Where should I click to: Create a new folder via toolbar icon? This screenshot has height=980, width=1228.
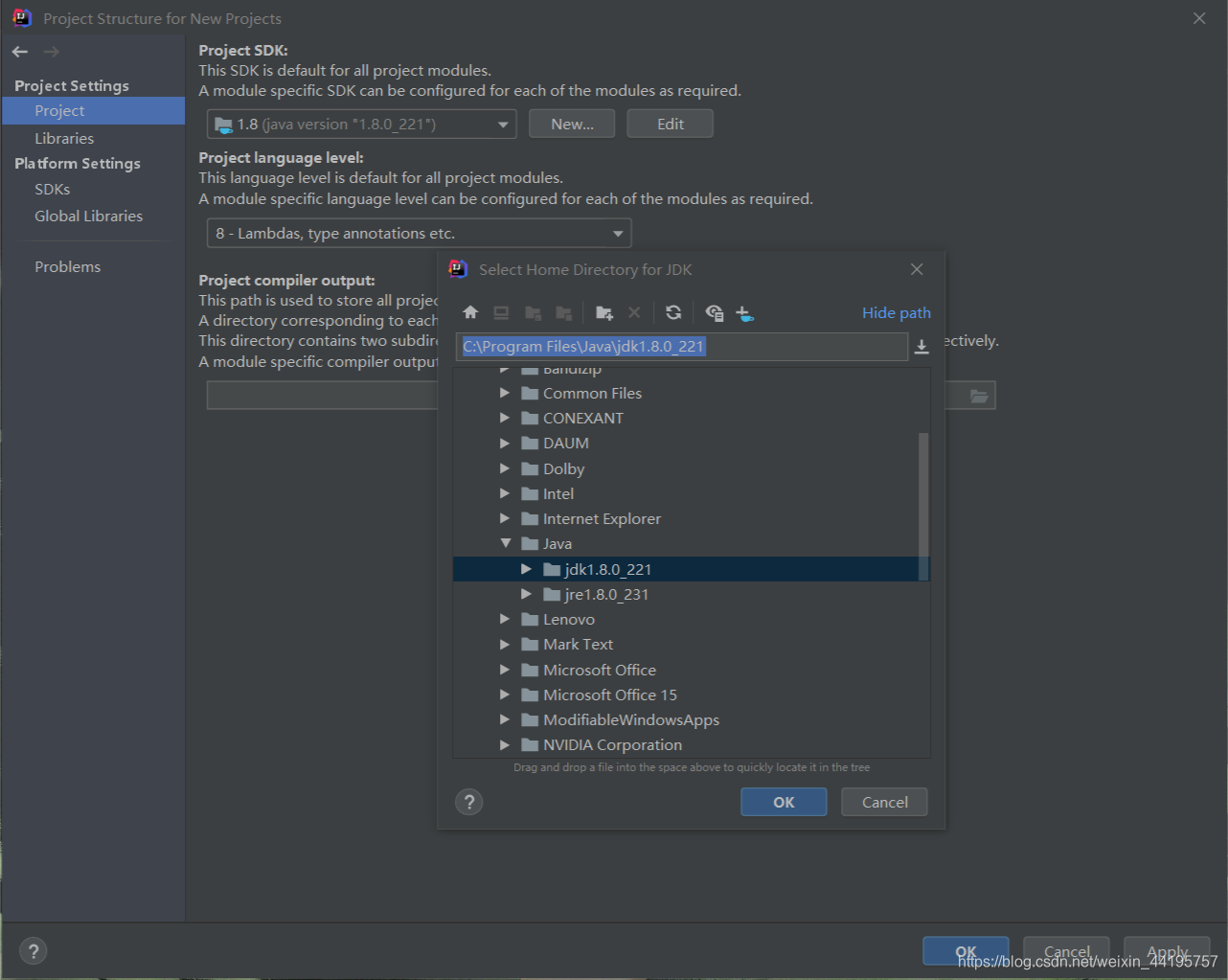604,312
